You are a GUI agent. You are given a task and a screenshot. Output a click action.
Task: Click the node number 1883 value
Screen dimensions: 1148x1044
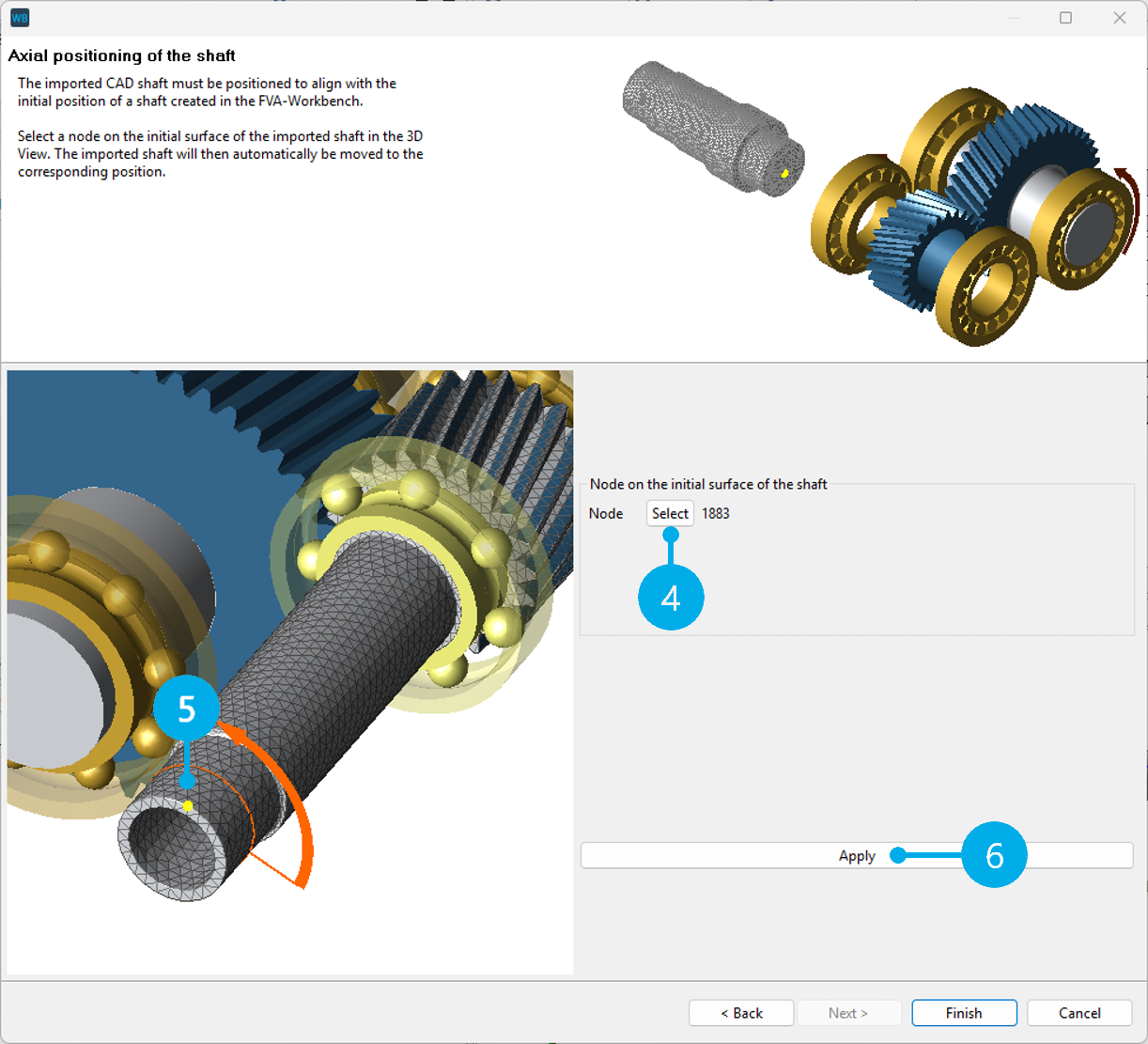click(715, 513)
